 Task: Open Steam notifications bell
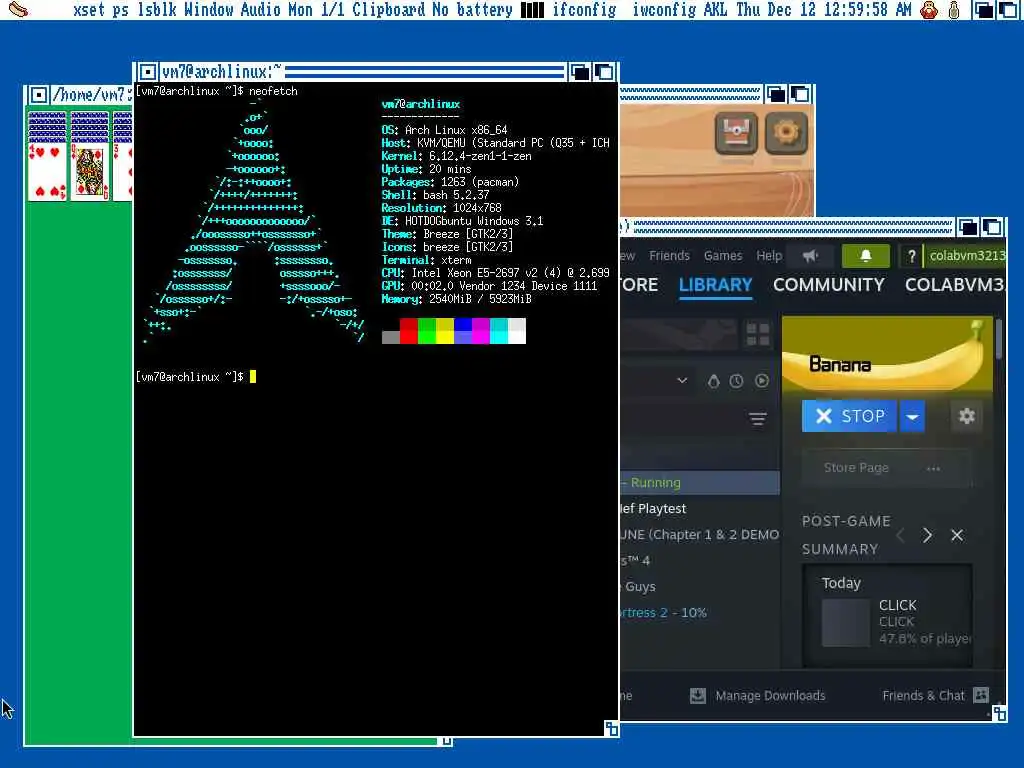(x=865, y=255)
